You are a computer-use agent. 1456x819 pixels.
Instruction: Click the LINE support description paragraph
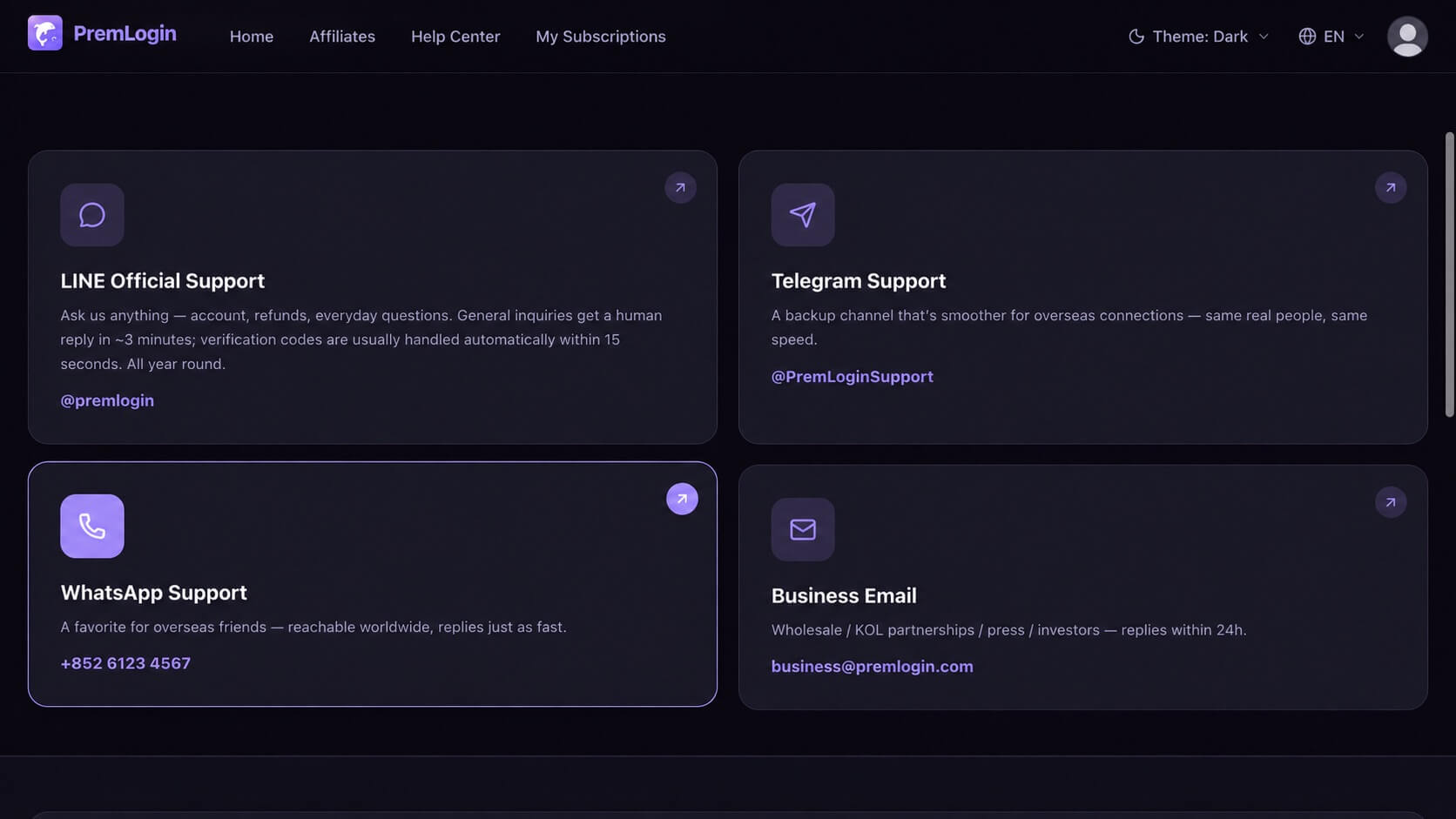[x=361, y=339]
